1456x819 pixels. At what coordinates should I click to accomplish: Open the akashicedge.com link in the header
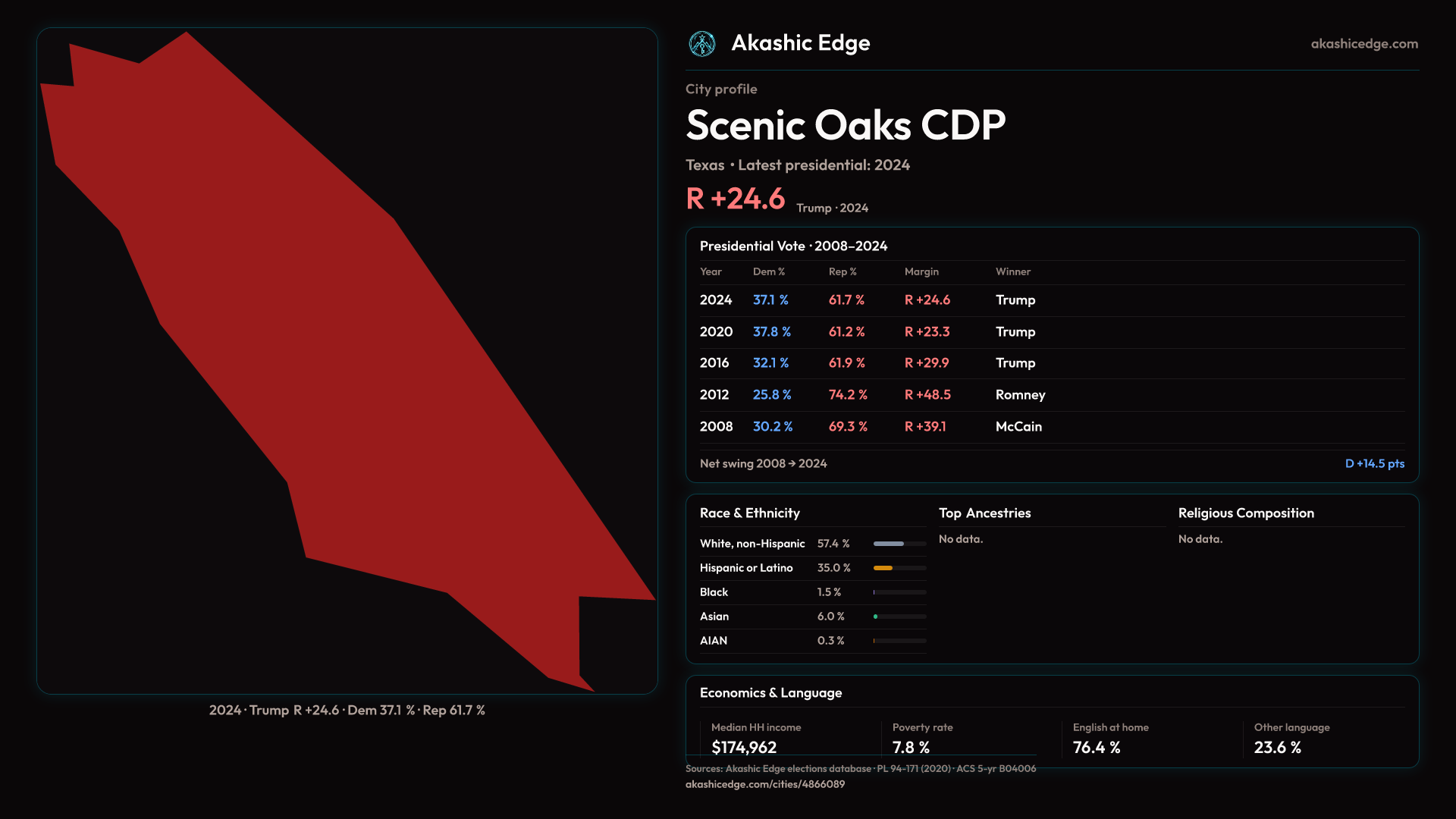click(x=1363, y=44)
